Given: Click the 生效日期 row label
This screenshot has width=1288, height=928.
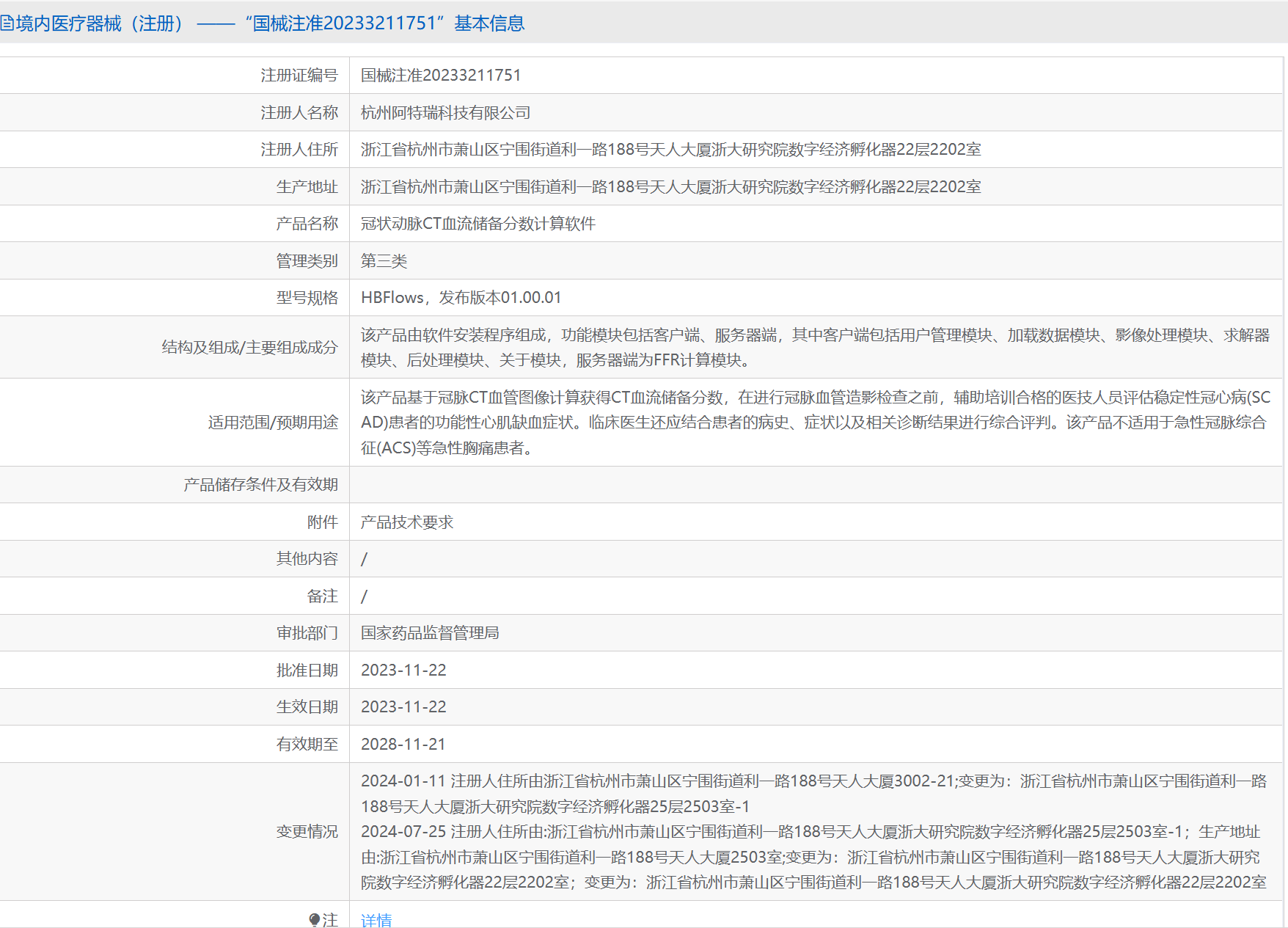Looking at the screenshot, I should [307, 707].
